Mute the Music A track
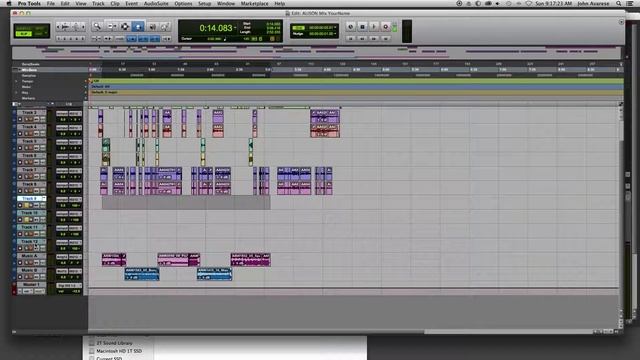 coord(36,262)
